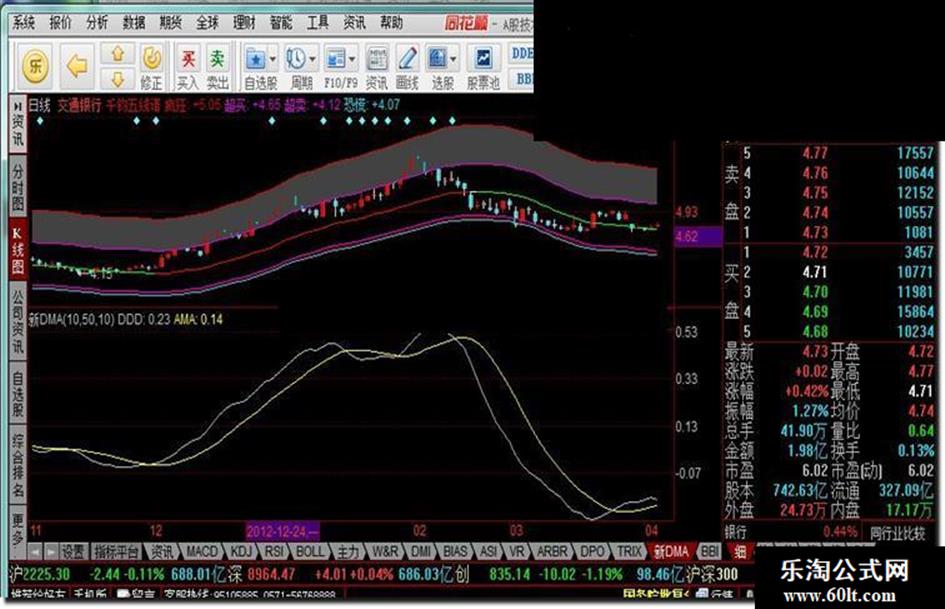945x609 pixels.
Task: Open the 自选股 sidebar tab
Action: (x=17, y=394)
